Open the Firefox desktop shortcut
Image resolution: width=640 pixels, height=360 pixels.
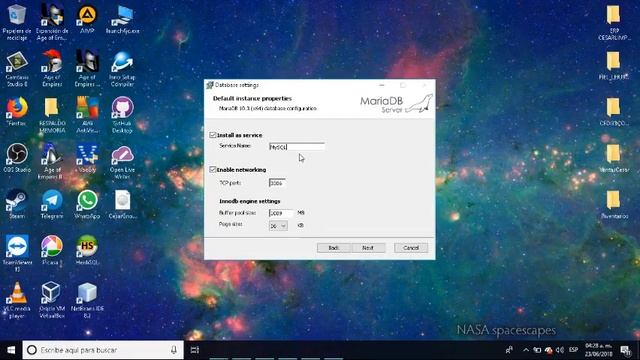pos(17,111)
